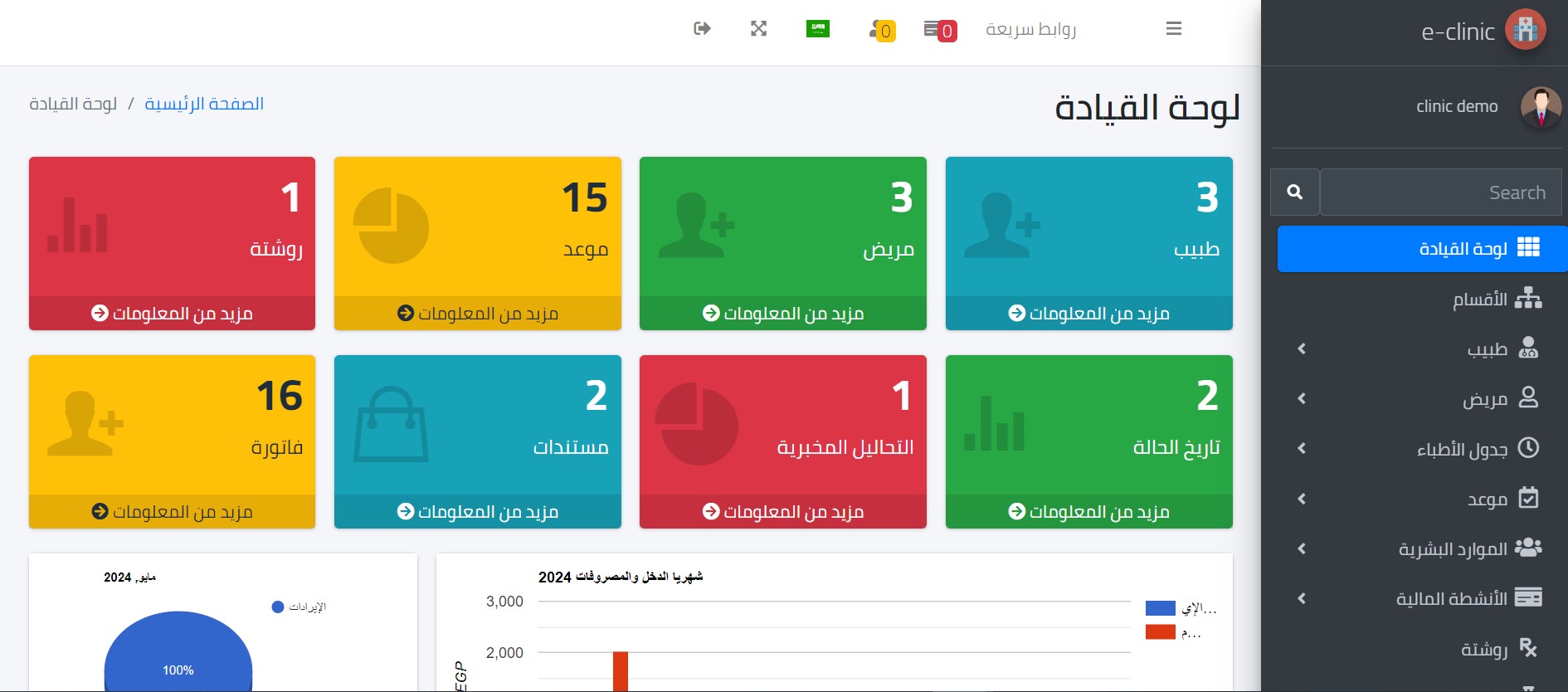Open جدول الأطباء doctors schedule menu item
The width and height of the screenshot is (1568, 692).
click(x=1422, y=449)
